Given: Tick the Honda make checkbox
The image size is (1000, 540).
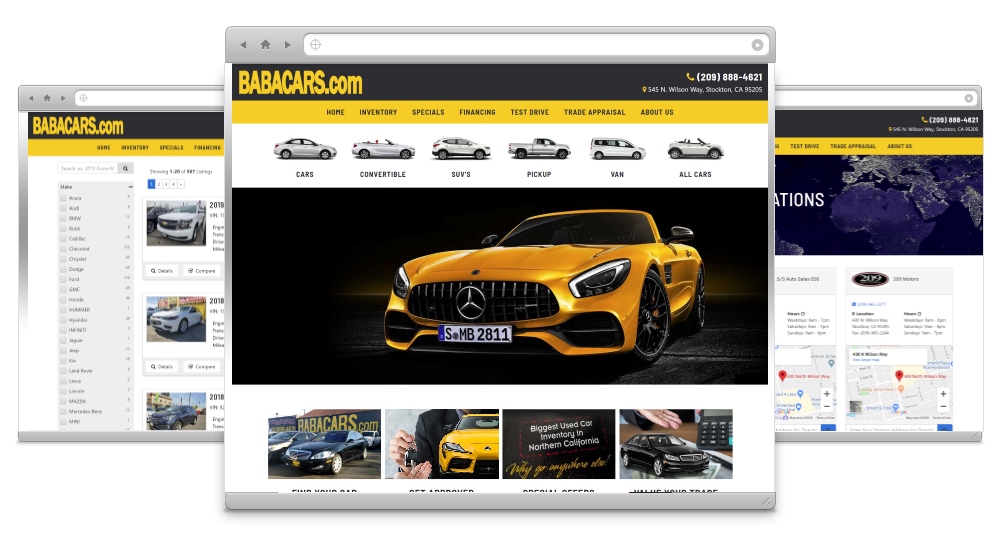Looking at the screenshot, I should [63, 299].
